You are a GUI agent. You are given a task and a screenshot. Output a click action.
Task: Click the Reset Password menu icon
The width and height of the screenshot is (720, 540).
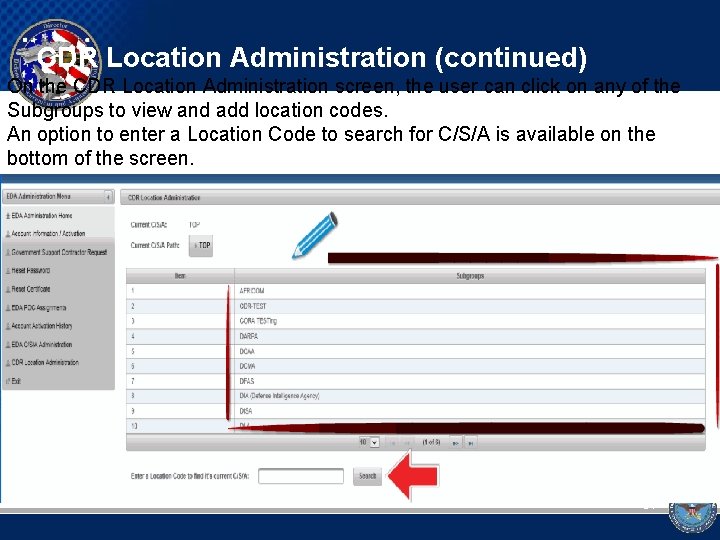[8, 271]
